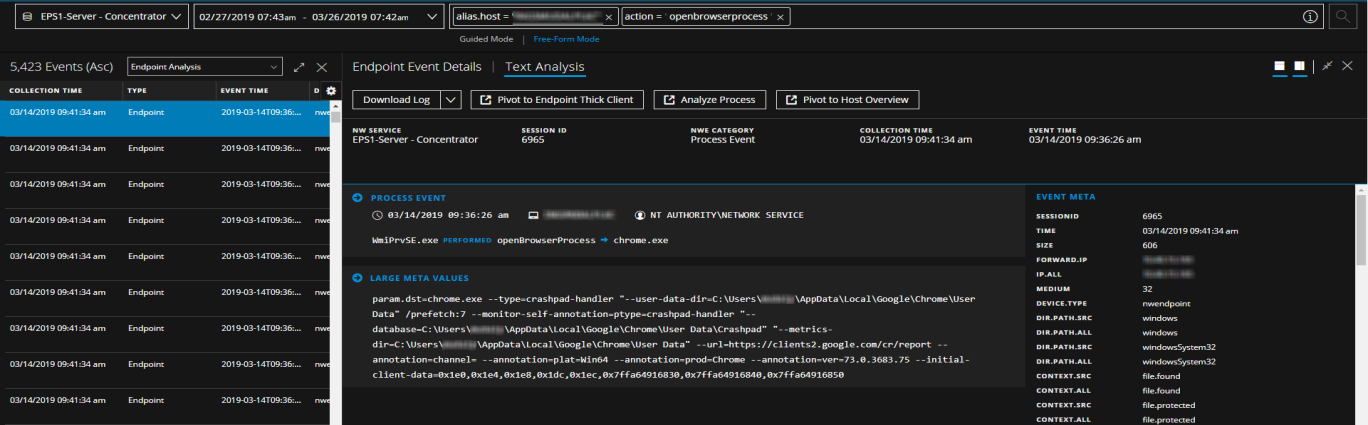Remove the alias.host filter pill
This screenshot has width=1368, height=425.
click(609, 17)
